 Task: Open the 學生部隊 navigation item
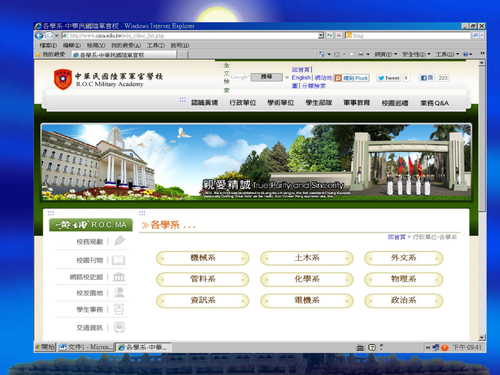tap(319, 103)
